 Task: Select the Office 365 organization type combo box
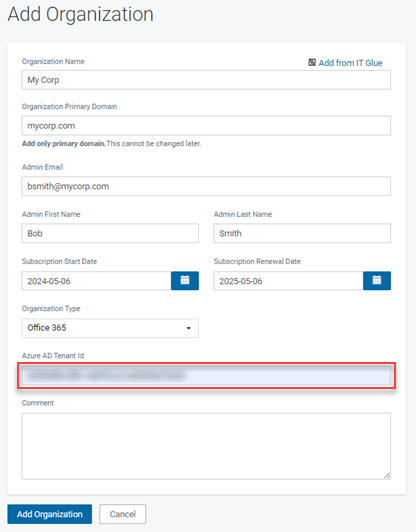[110, 328]
